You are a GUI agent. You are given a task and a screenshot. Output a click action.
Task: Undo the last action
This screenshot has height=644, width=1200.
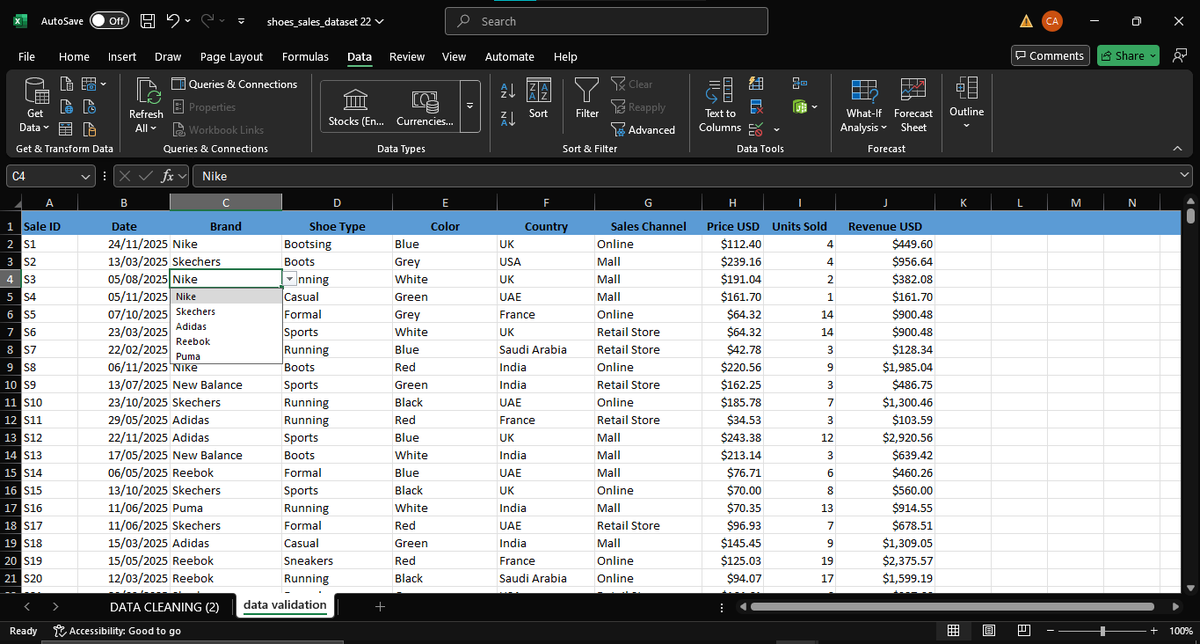coord(174,20)
